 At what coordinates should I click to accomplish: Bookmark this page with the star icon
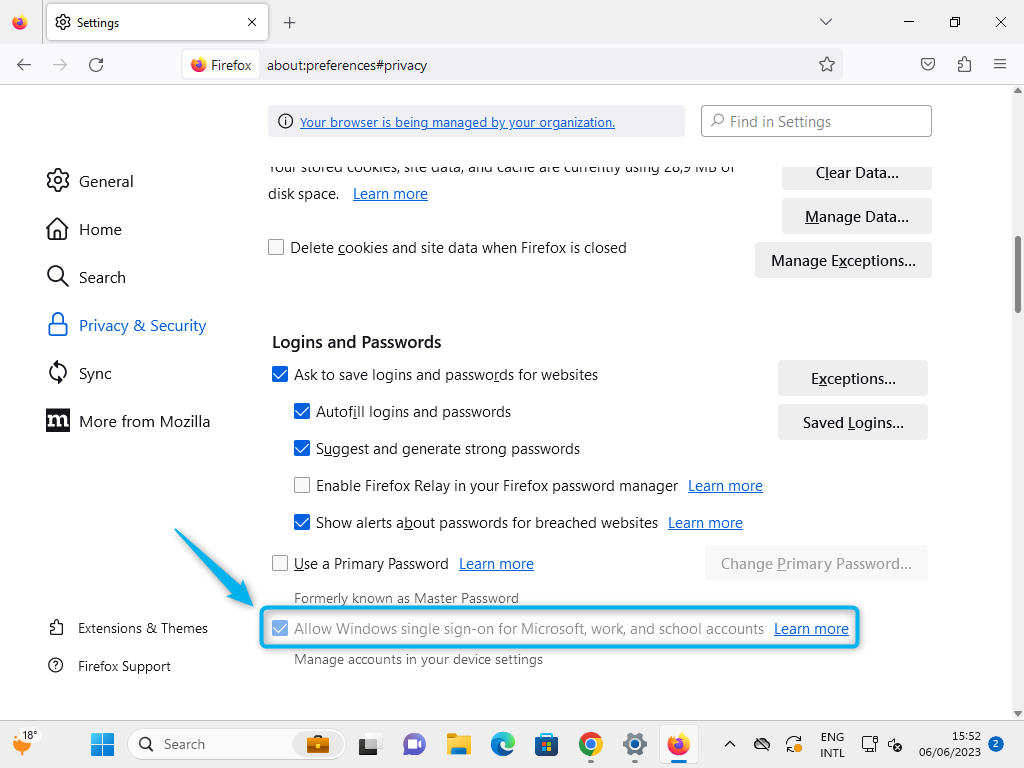tap(827, 63)
